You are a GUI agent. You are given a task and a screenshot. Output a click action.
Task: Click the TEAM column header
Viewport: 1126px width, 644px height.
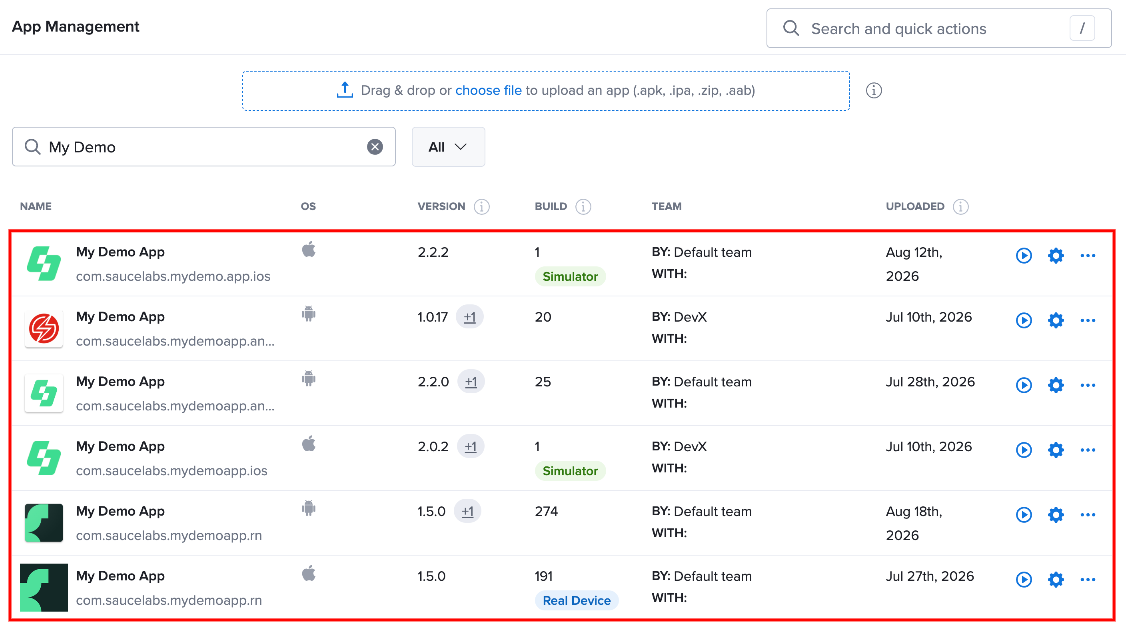coord(666,207)
